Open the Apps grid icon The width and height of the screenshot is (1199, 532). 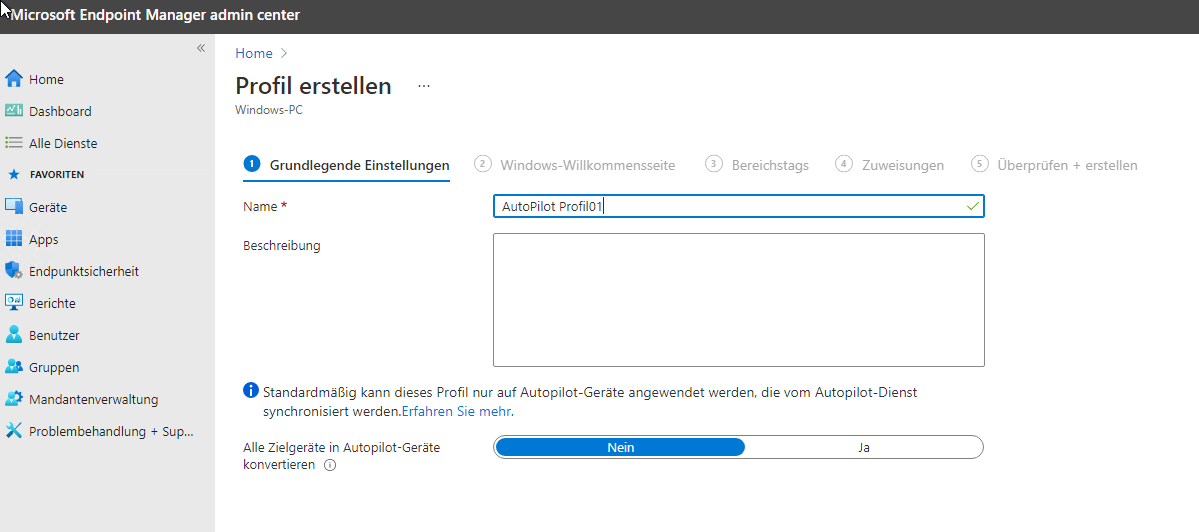[14, 239]
